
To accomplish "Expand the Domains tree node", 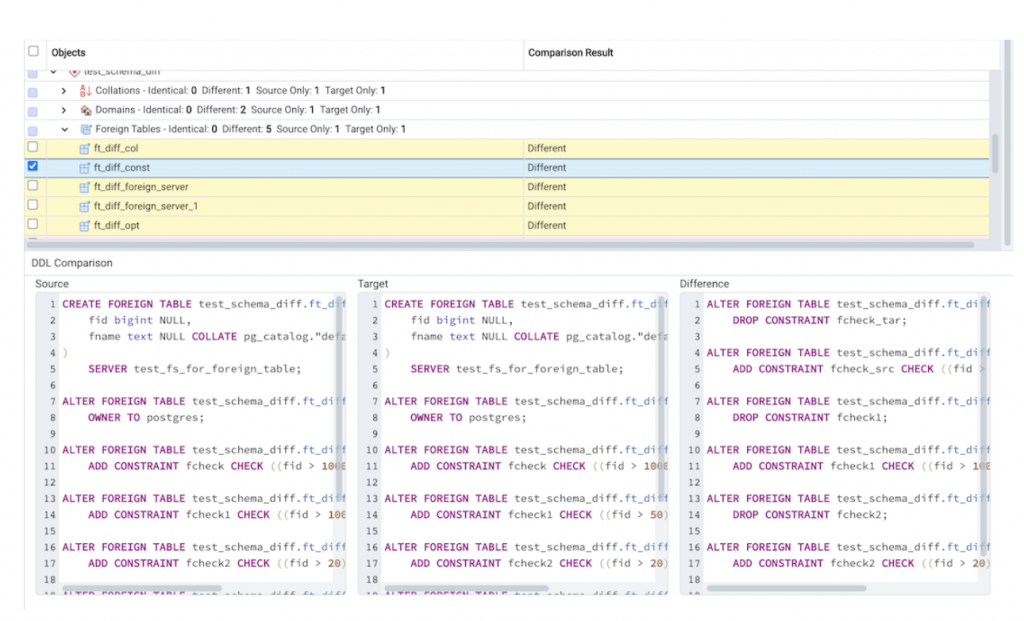I will tap(65, 110).
